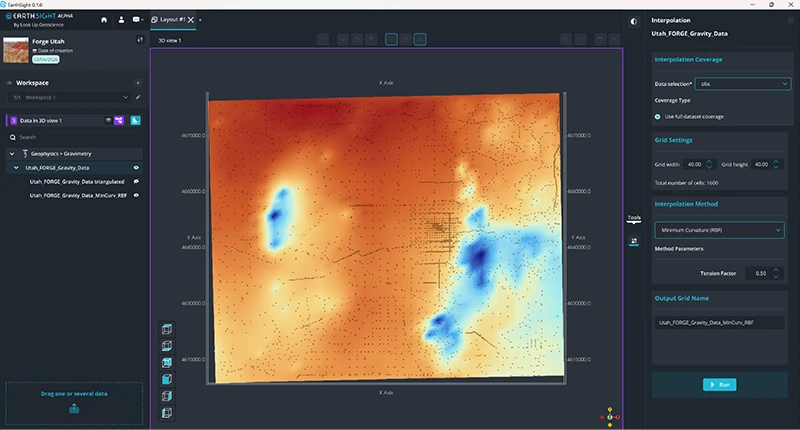
Task: Set the 3D view to top face
Action: click(167, 329)
